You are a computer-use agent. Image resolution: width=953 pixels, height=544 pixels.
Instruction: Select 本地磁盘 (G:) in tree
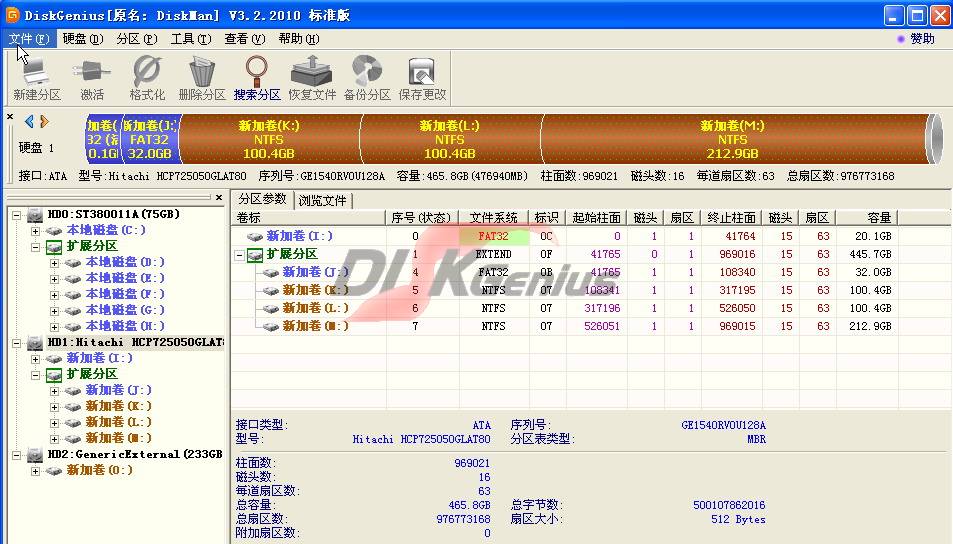coord(125,311)
